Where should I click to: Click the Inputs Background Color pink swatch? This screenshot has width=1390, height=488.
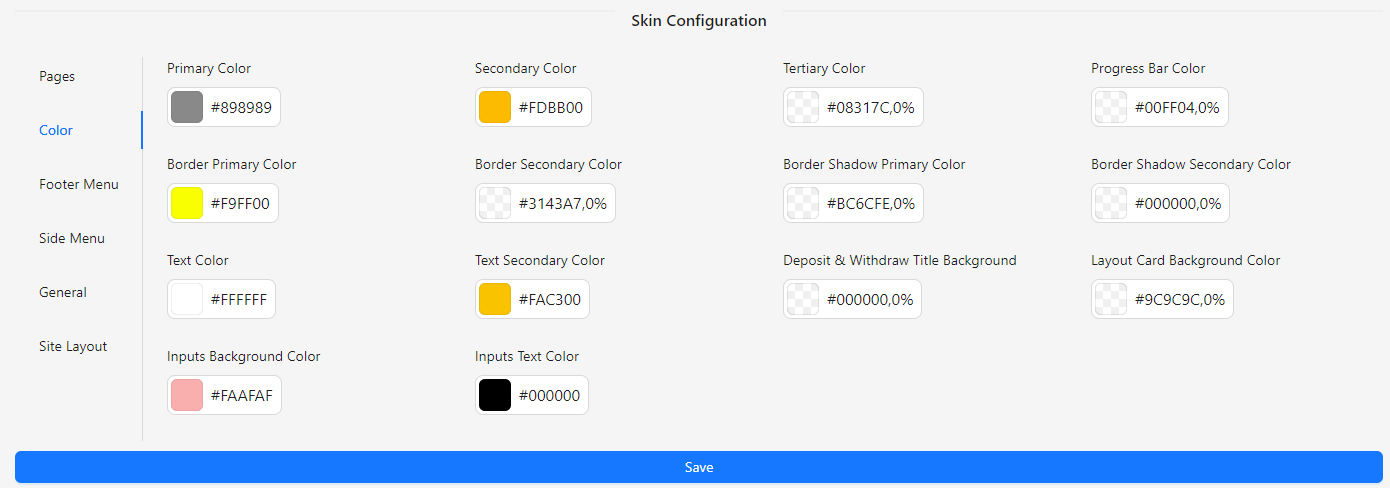coord(187,395)
